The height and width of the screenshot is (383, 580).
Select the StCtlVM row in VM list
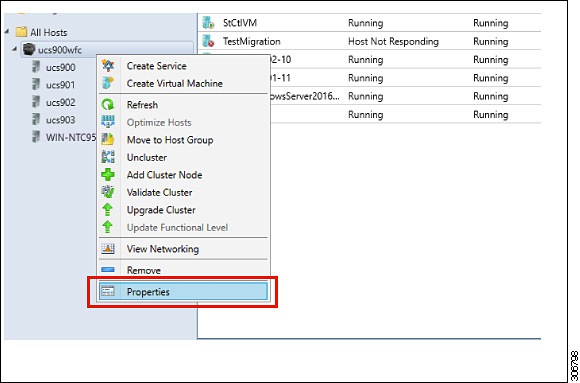click(371, 23)
